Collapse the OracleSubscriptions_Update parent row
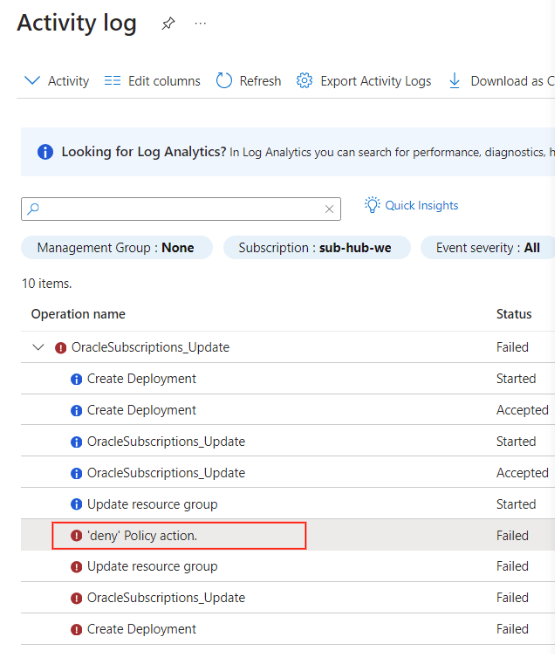 pyautogui.click(x=38, y=347)
